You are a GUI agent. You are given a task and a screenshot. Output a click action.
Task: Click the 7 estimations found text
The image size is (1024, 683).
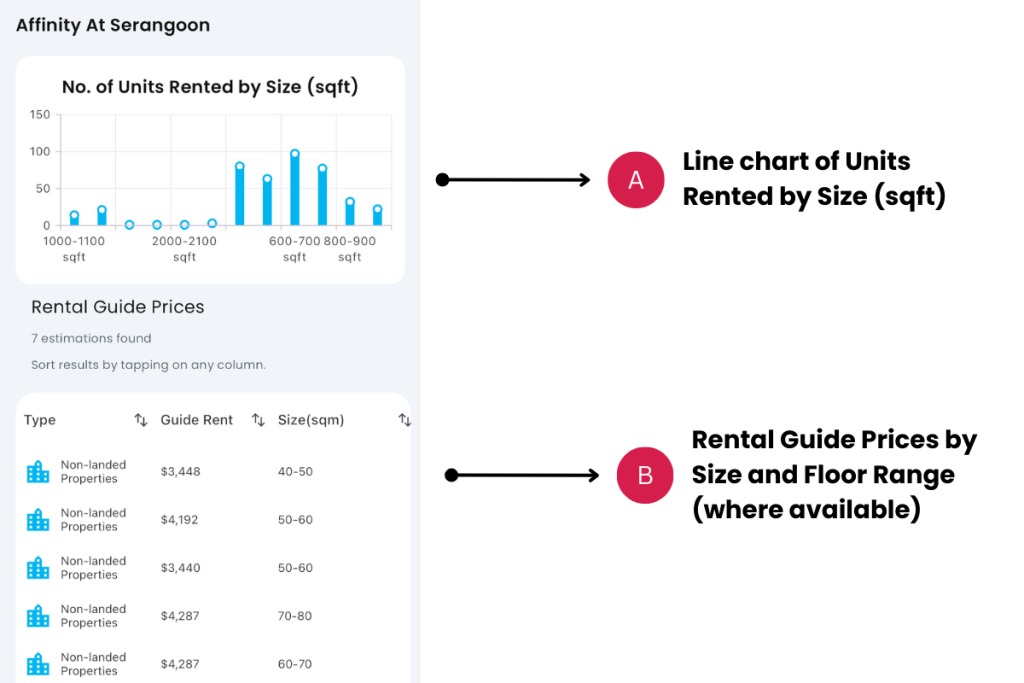coord(91,338)
